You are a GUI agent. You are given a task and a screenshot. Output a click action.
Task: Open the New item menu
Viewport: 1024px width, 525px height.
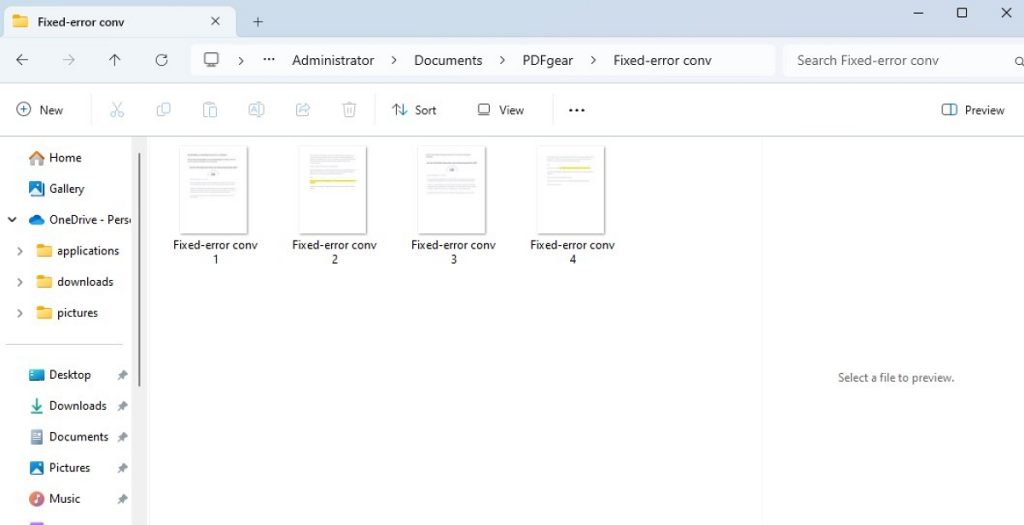pos(40,110)
